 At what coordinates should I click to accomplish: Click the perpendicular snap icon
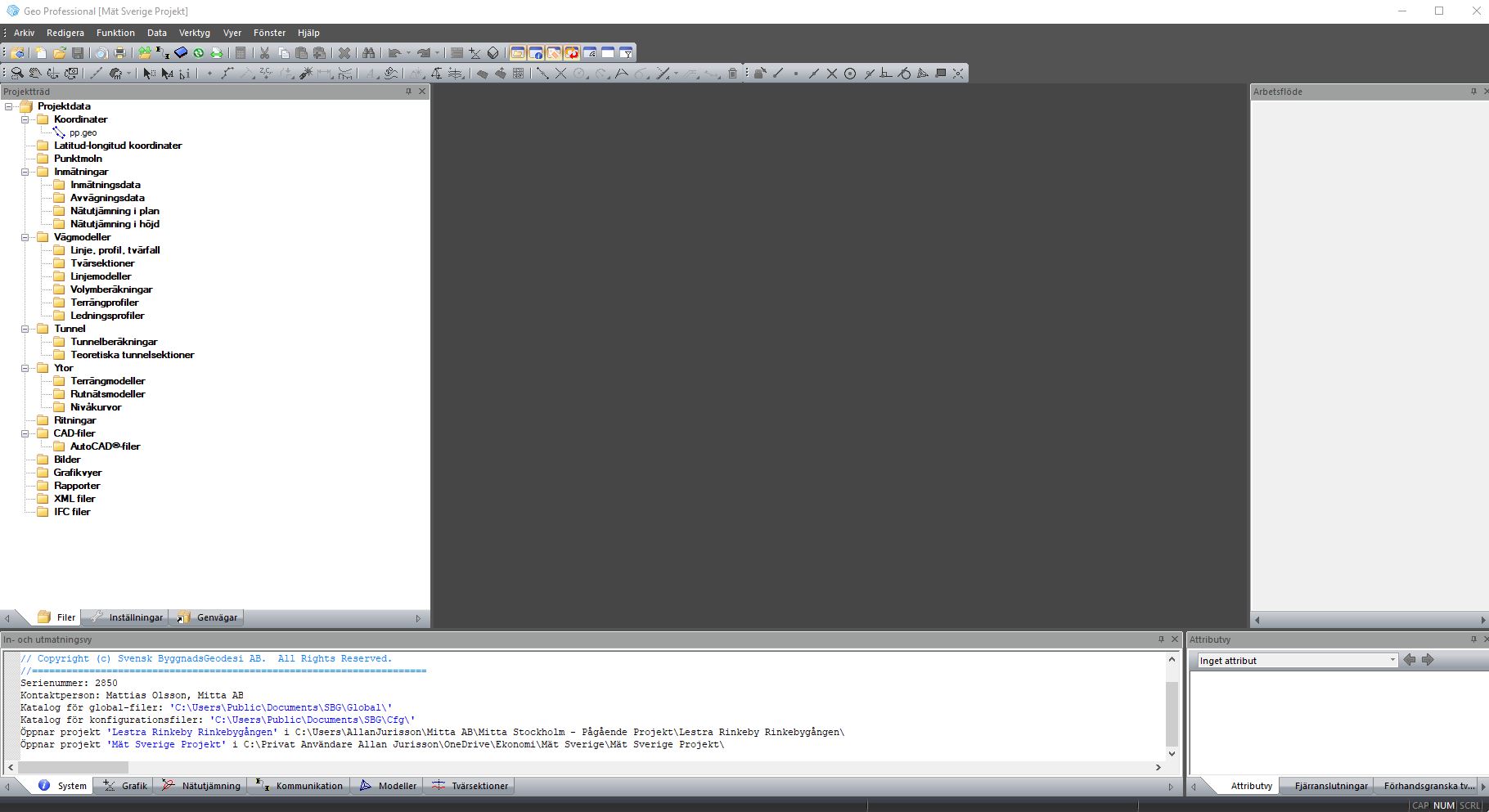[885, 73]
